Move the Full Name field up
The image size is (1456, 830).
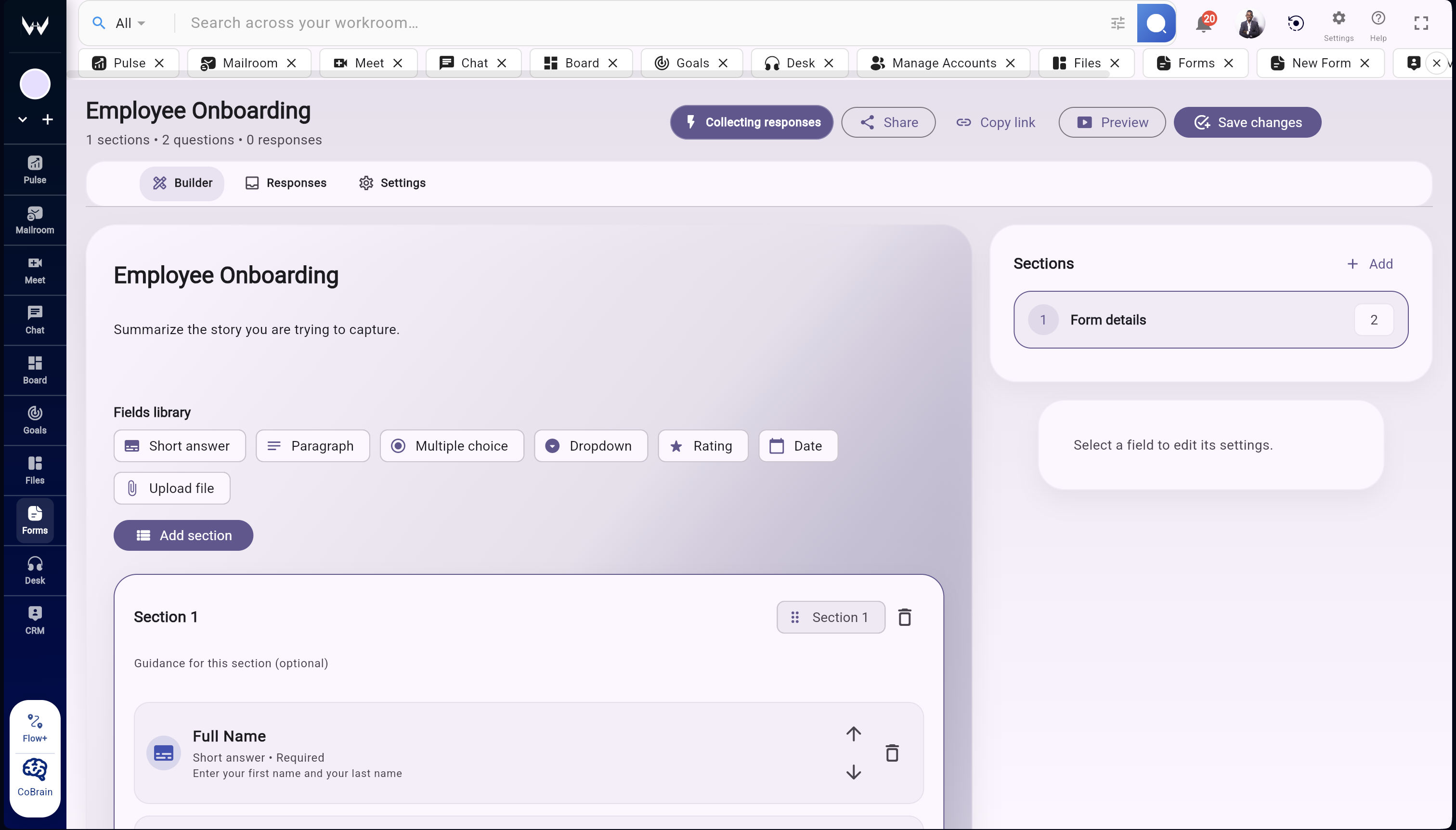(x=853, y=734)
